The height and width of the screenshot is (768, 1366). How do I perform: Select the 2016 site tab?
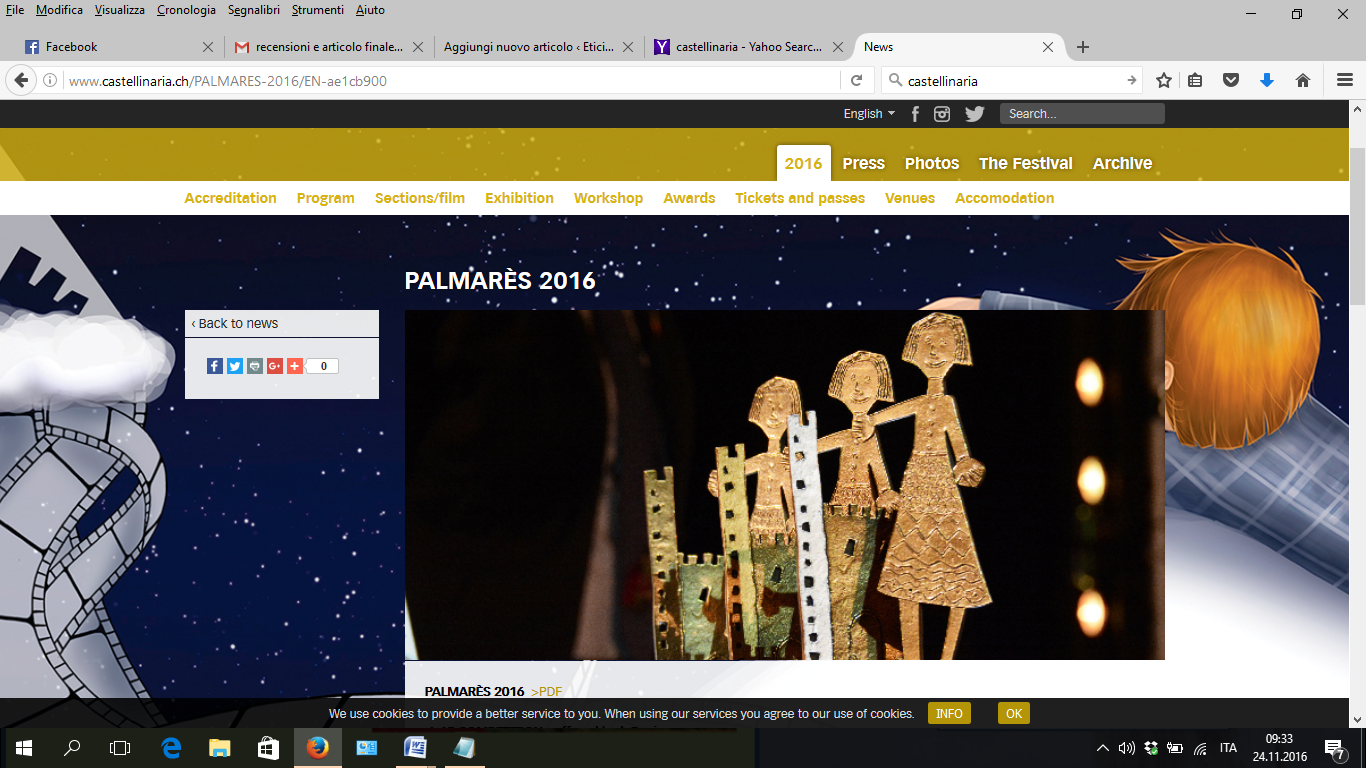(x=803, y=163)
